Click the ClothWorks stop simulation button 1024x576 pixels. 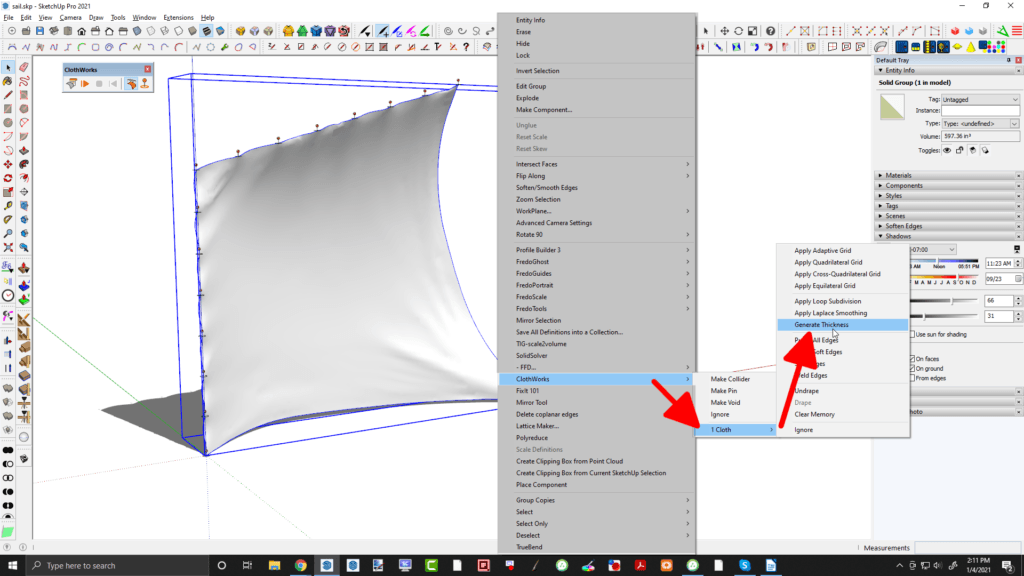(99, 84)
